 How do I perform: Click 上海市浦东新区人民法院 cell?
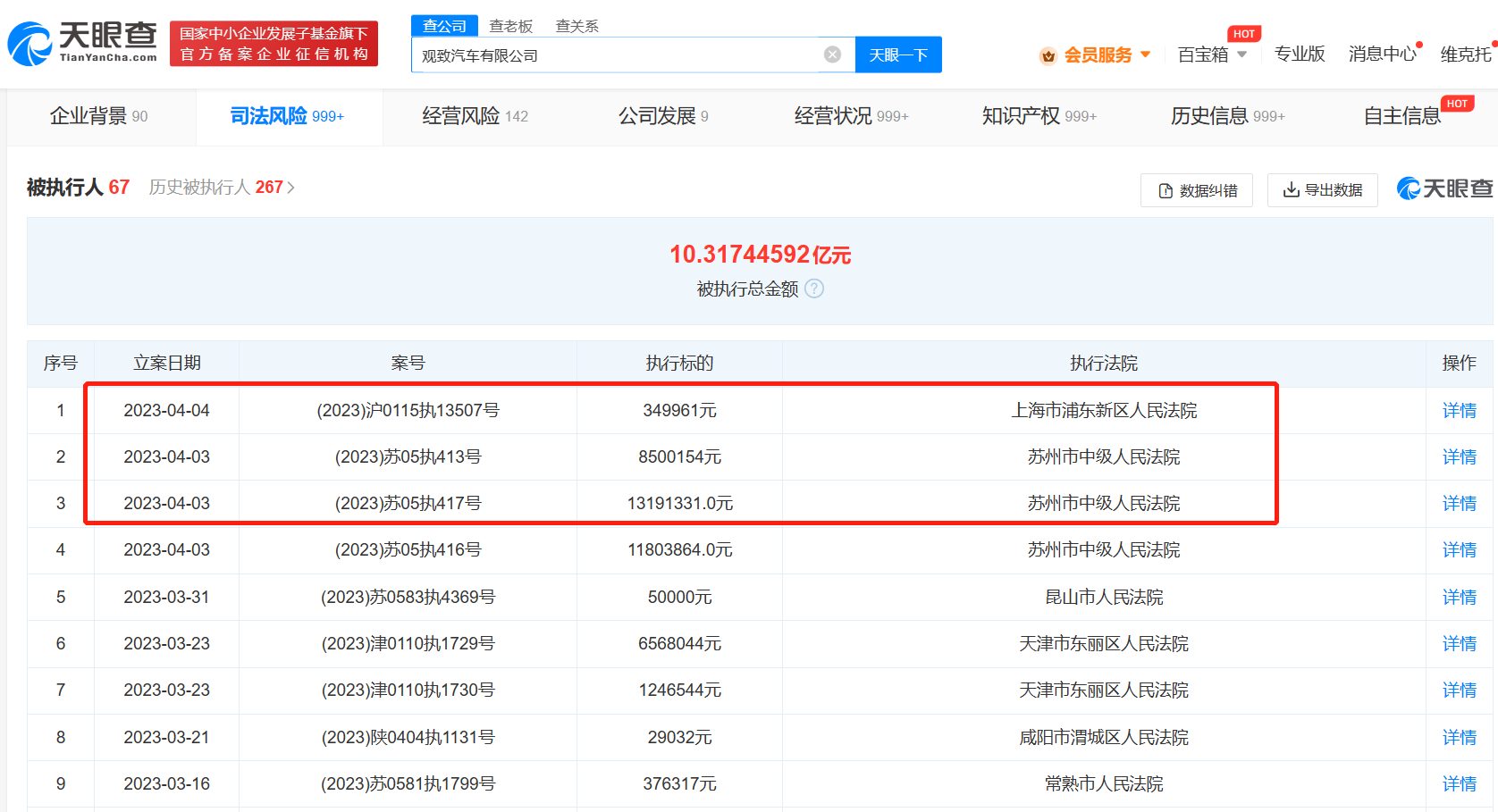point(1104,410)
